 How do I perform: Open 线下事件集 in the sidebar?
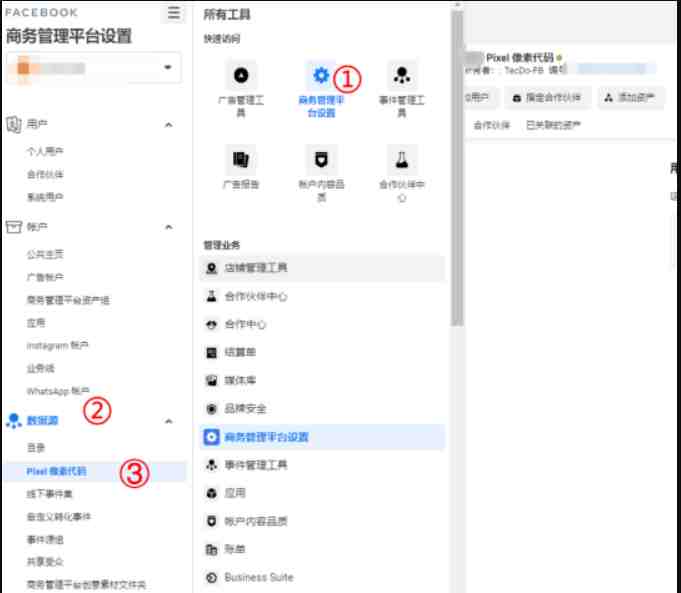click(50, 494)
